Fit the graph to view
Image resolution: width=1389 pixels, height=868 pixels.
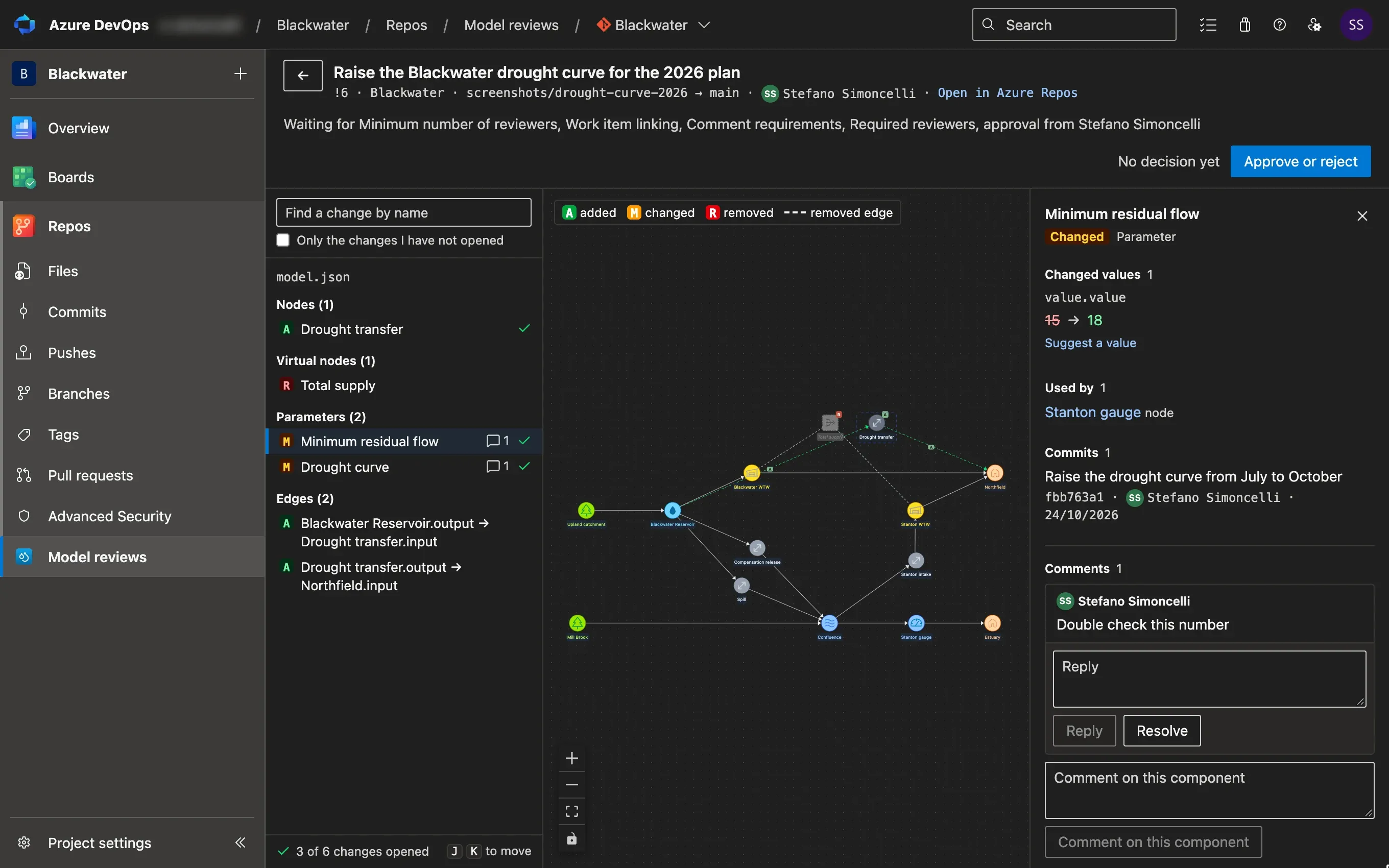coord(571,811)
